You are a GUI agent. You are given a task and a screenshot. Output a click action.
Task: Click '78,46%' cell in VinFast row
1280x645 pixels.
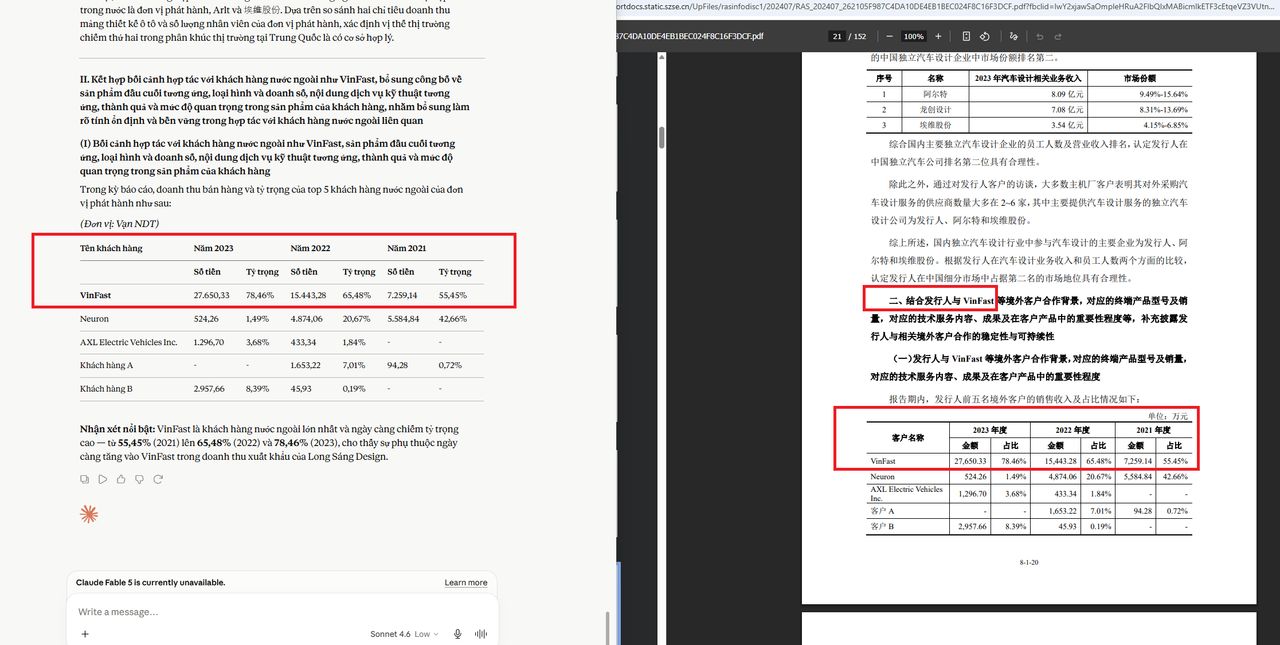point(260,295)
